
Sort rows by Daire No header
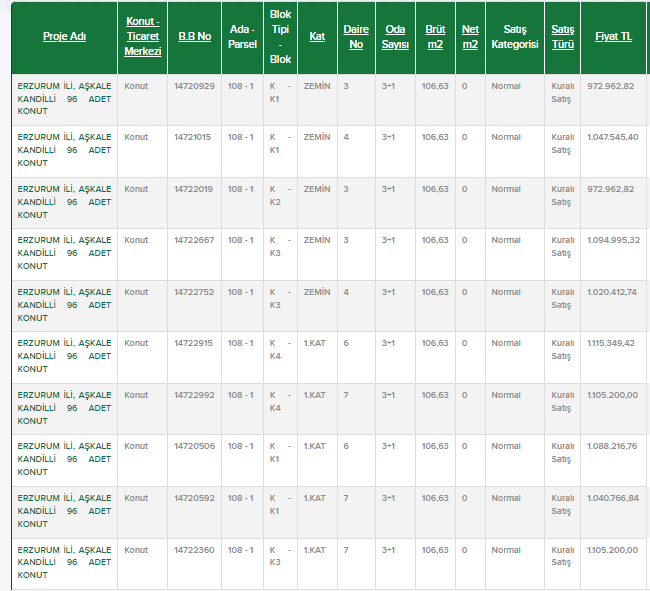point(355,37)
